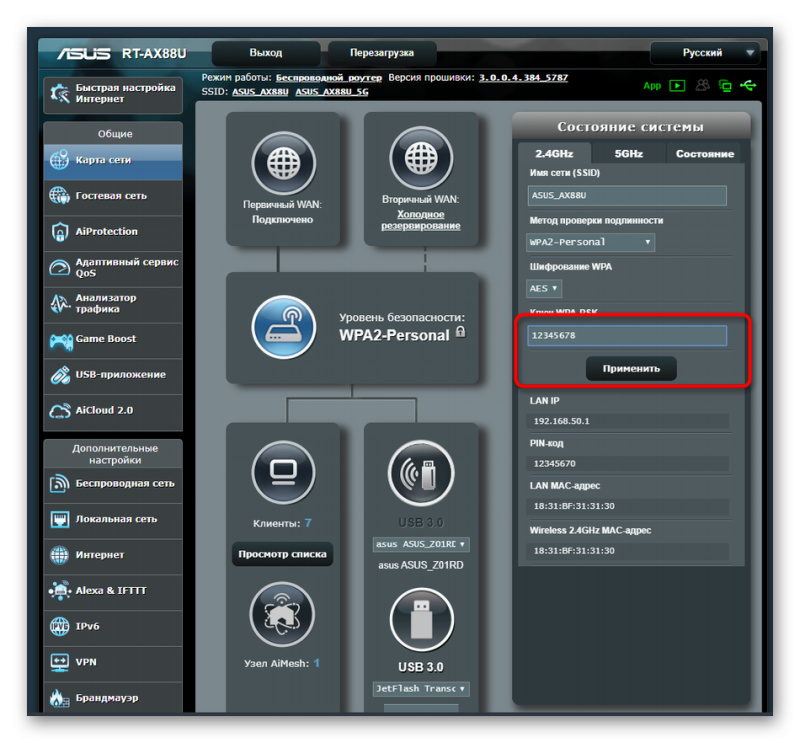The height and width of the screenshot is (743, 800).
Task: Click the USB flash drive icon above JetFlash
Action: tap(421, 620)
